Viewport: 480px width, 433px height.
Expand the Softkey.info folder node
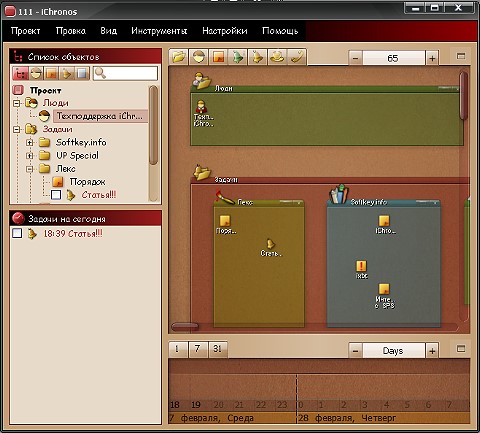(x=30, y=143)
